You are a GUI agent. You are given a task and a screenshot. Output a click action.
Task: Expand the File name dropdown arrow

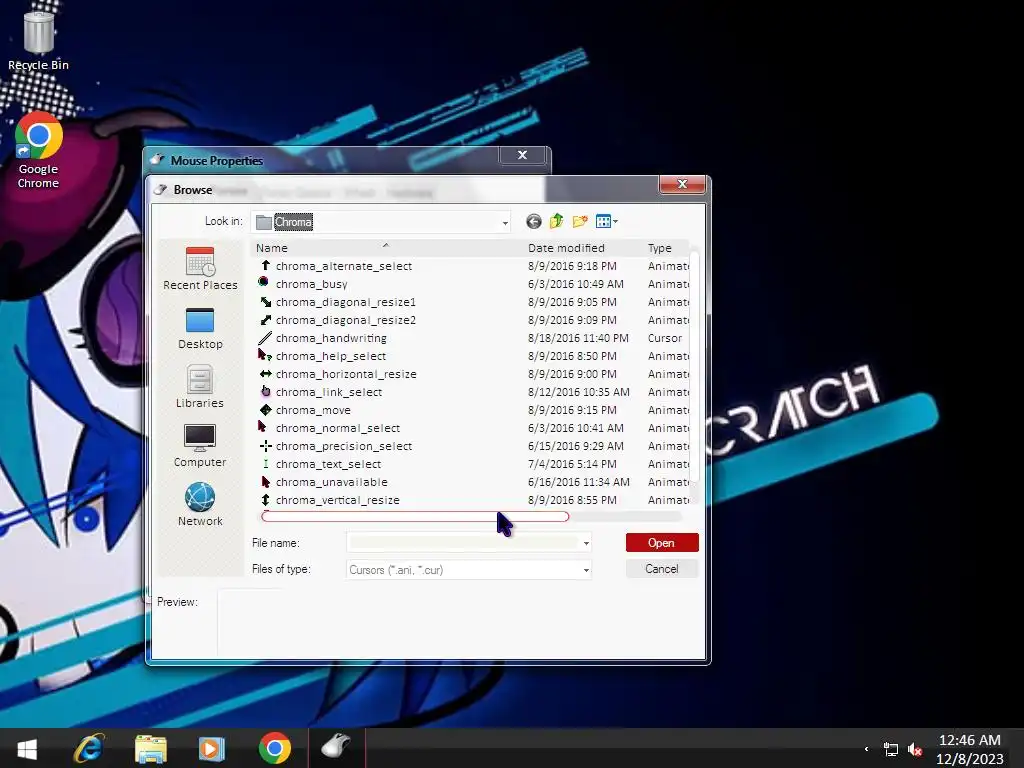coord(586,543)
